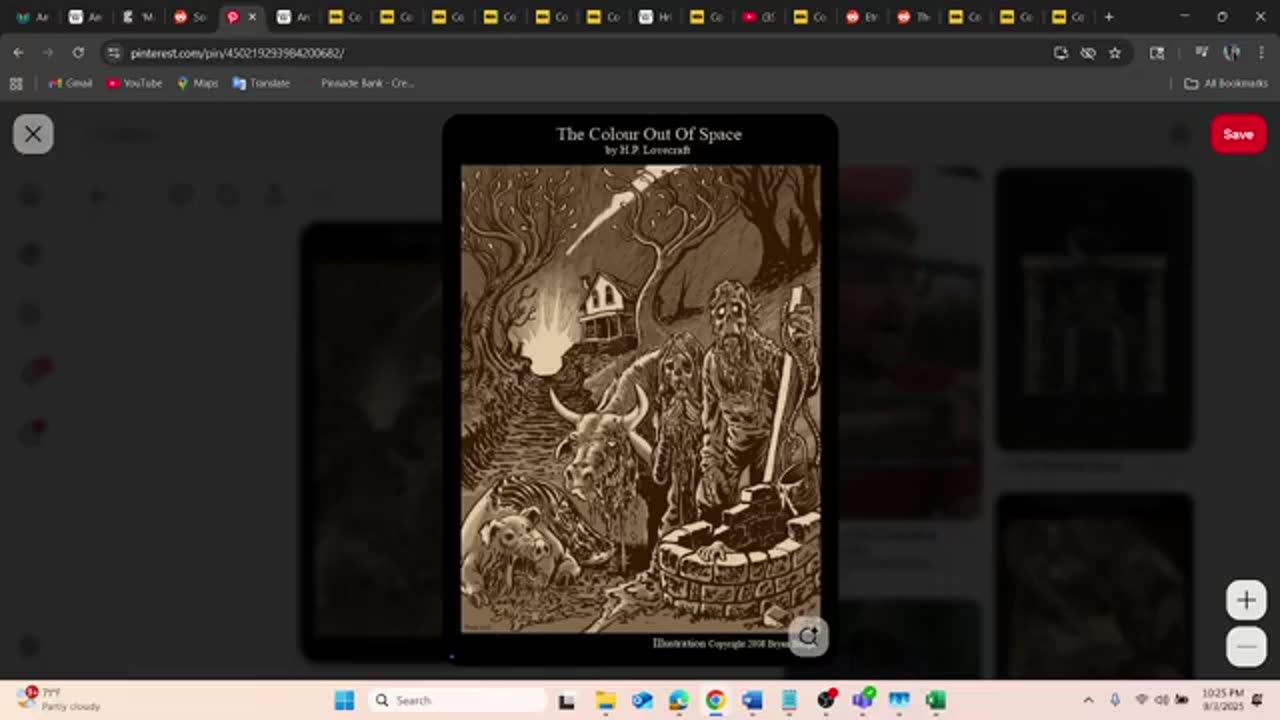1280x720 pixels.
Task: Open Microsoft Teams from the taskbar
Action: click(x=862, y=700)
